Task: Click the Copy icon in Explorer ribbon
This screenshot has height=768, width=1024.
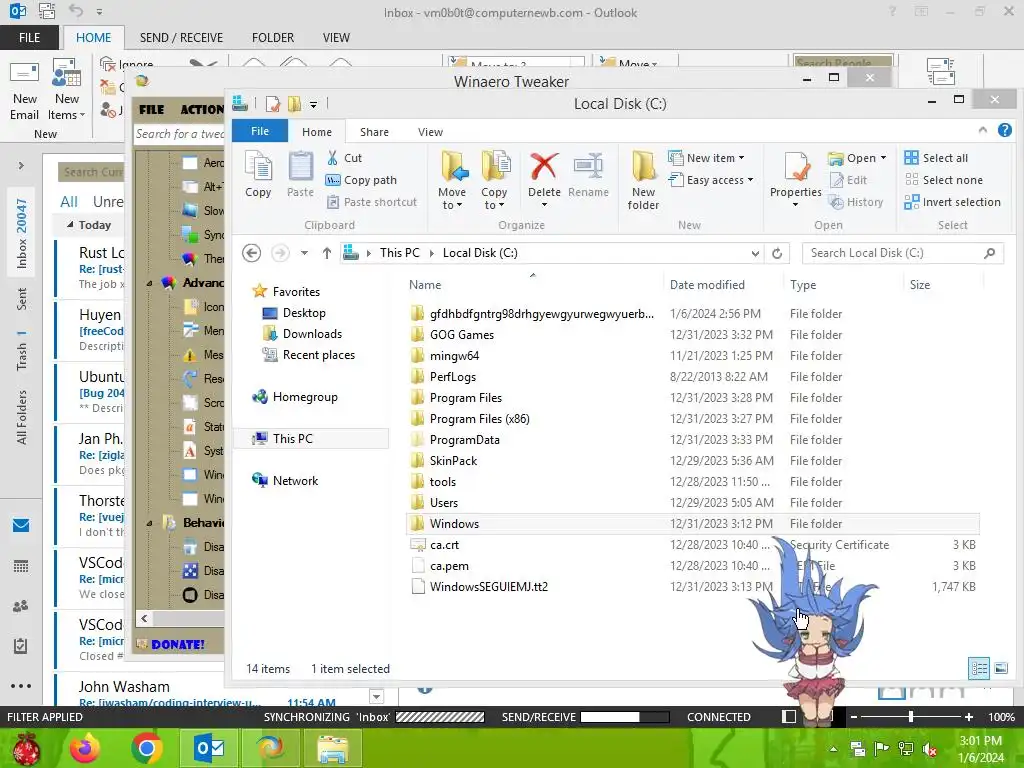Action: (258, 174)
